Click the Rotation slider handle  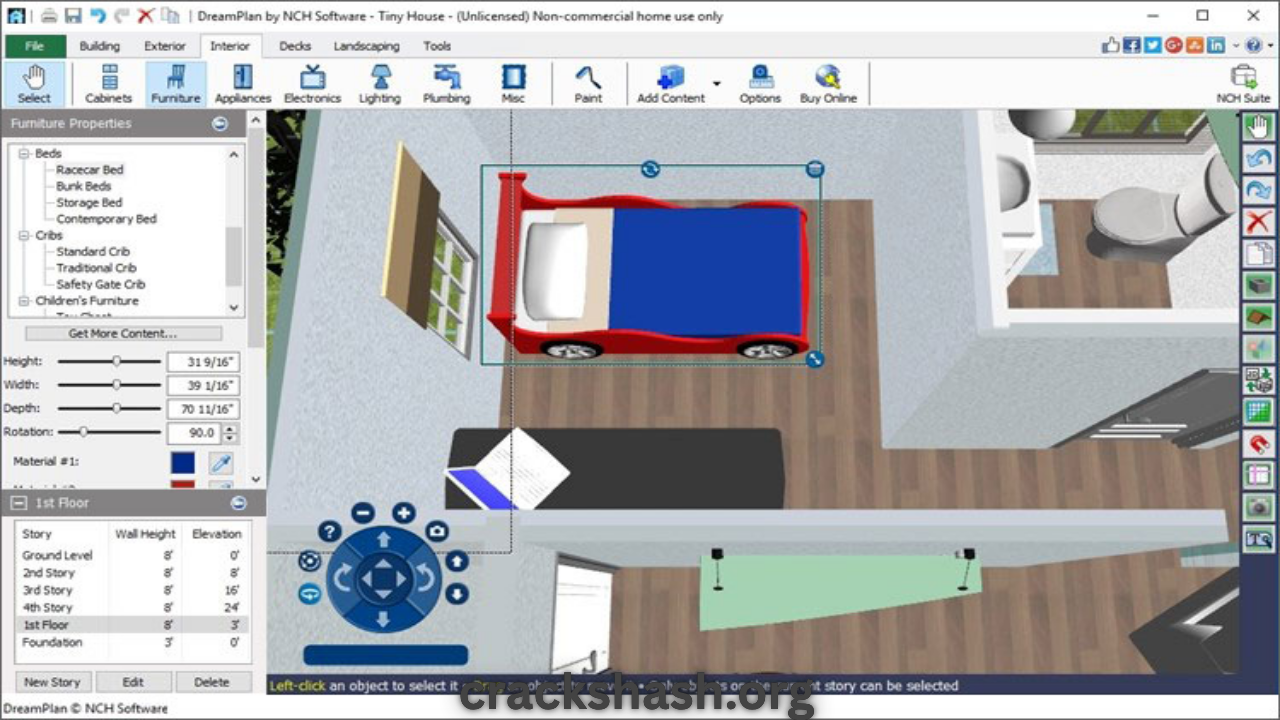tap(83, 432)
